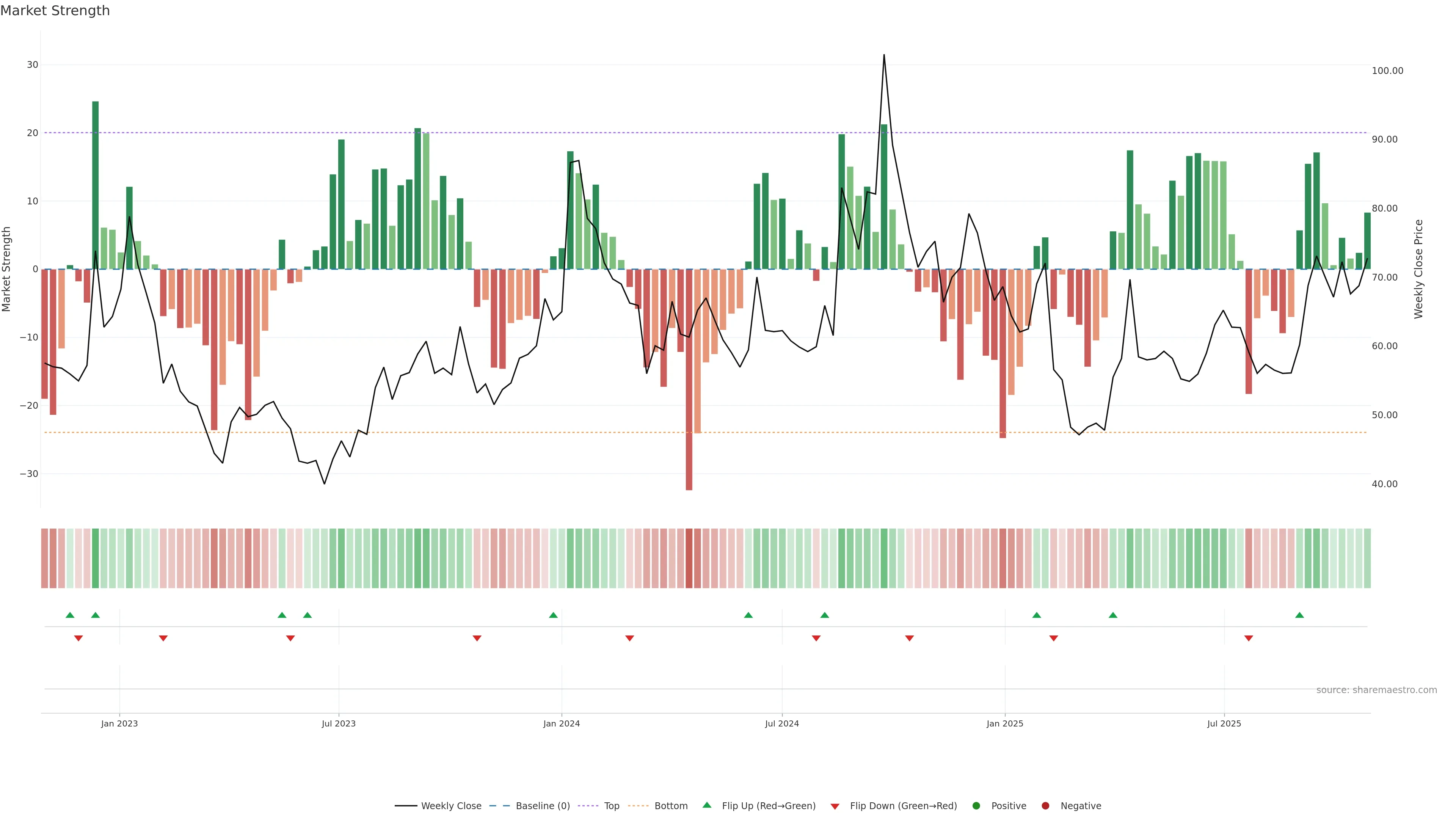Click the Negative red dot legend icon
Screen dimensions: 1456x819
click(x=1045, y=805)
